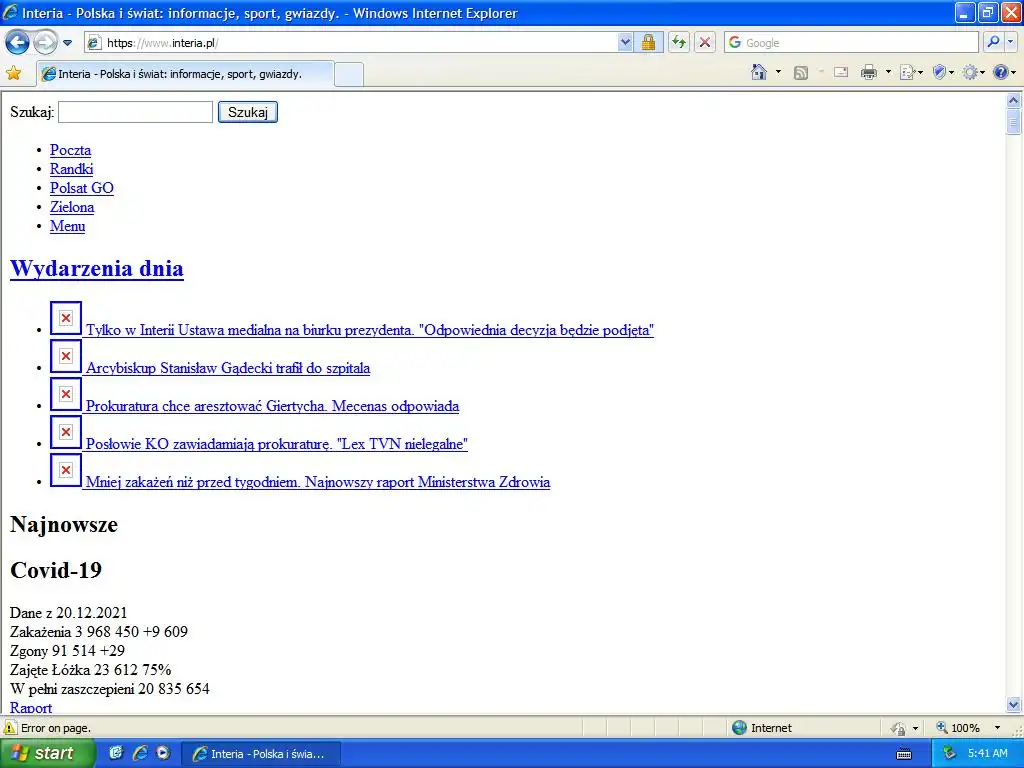The image size is (1024, 768).
Task: Click the security lock icon in address bar
Action: pos(648,43)
